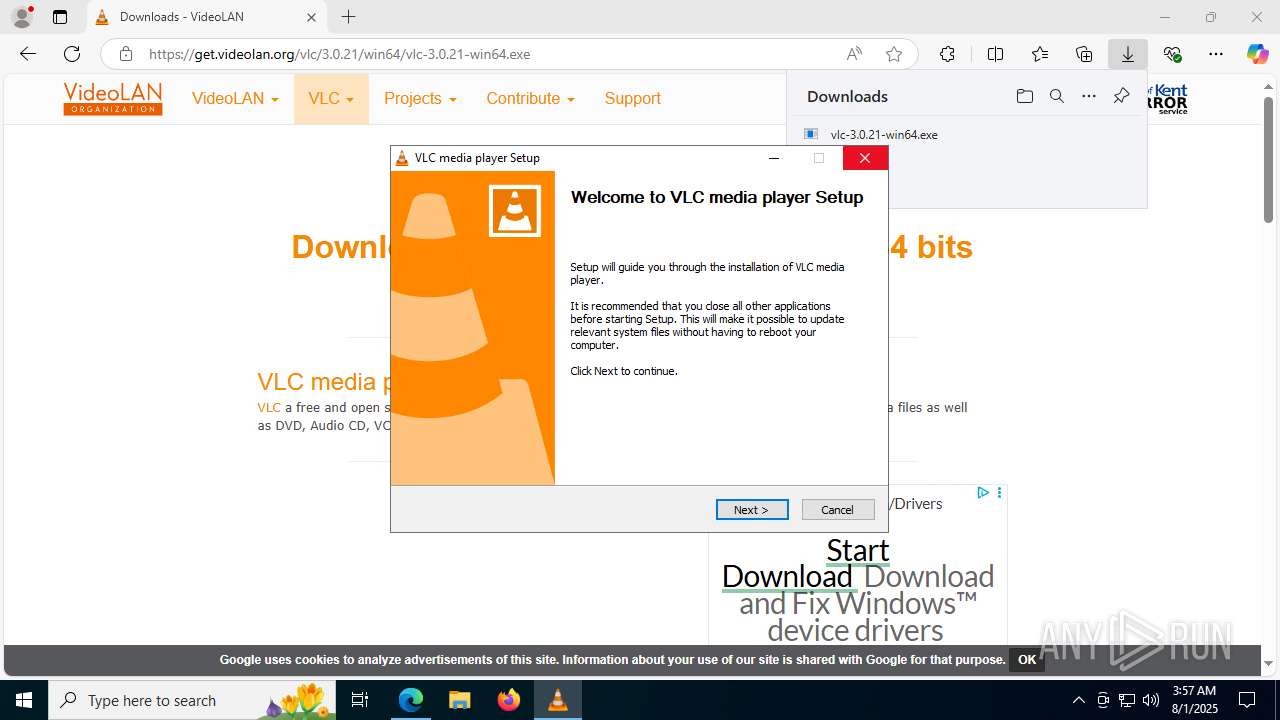Open Collections icon

coord(1084,54)
